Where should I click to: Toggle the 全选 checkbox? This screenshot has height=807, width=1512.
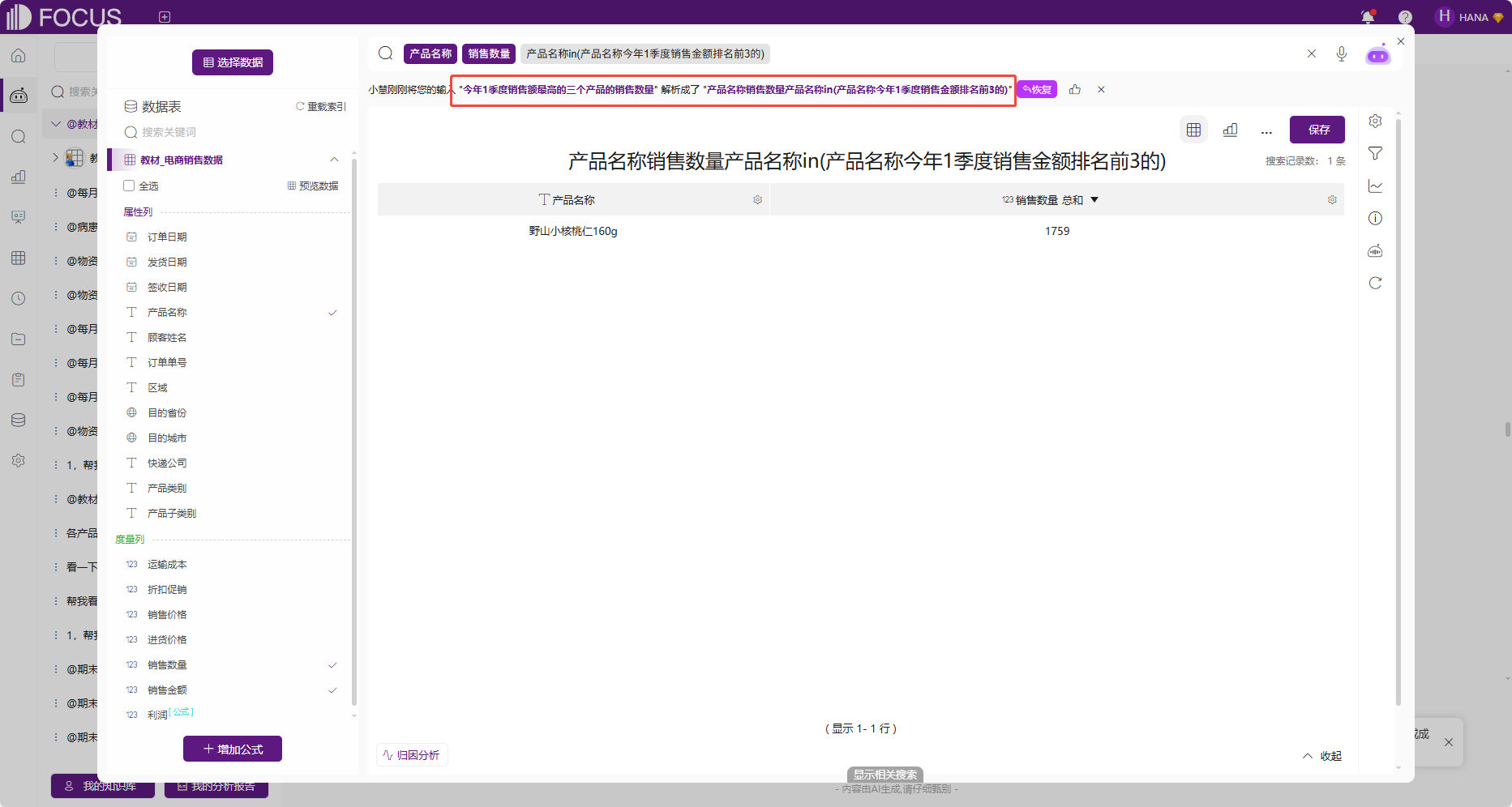[x=129, y=186]
